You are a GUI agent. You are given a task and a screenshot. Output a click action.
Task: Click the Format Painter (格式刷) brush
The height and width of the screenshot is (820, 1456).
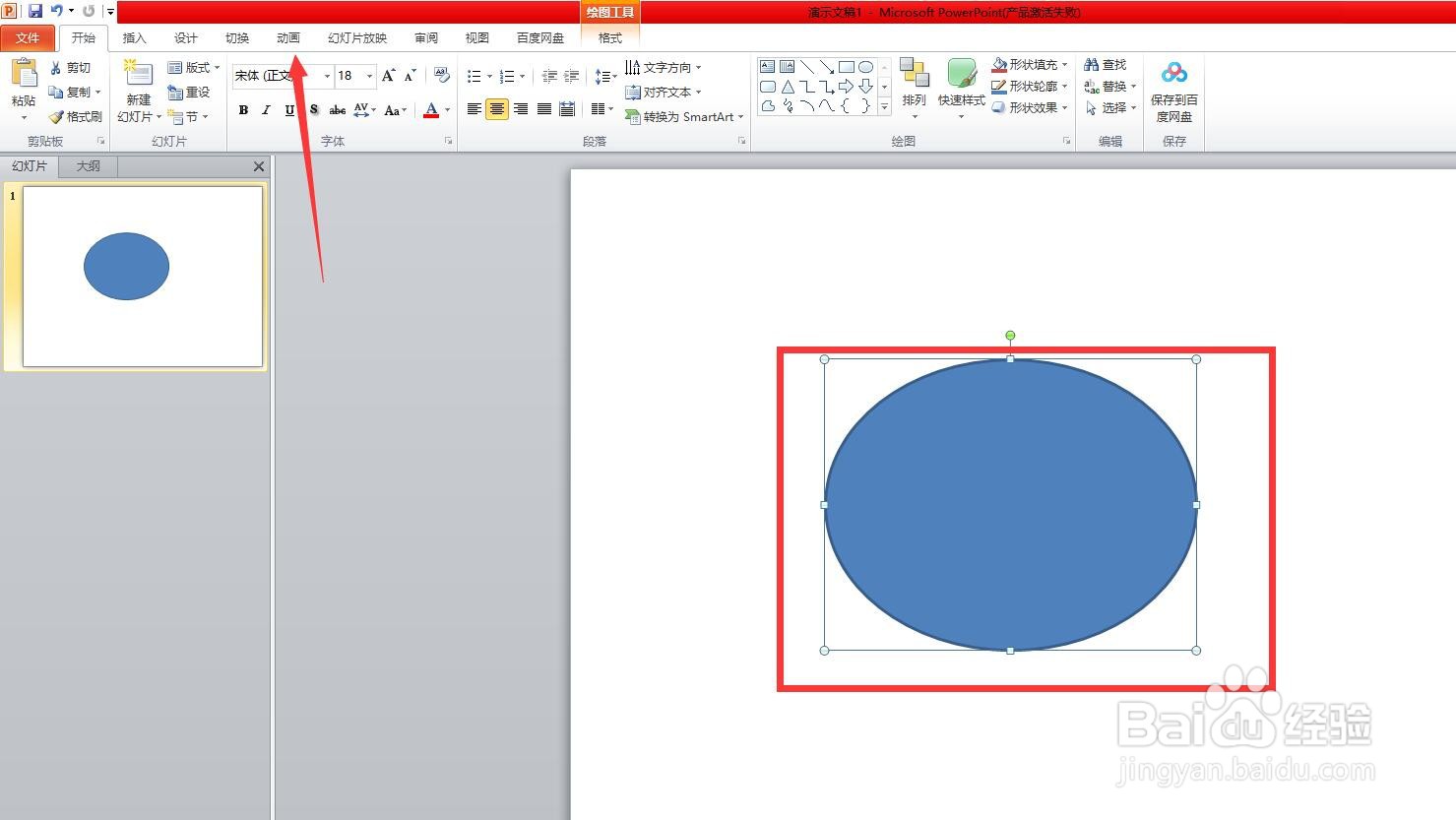(x=75, y=116)
